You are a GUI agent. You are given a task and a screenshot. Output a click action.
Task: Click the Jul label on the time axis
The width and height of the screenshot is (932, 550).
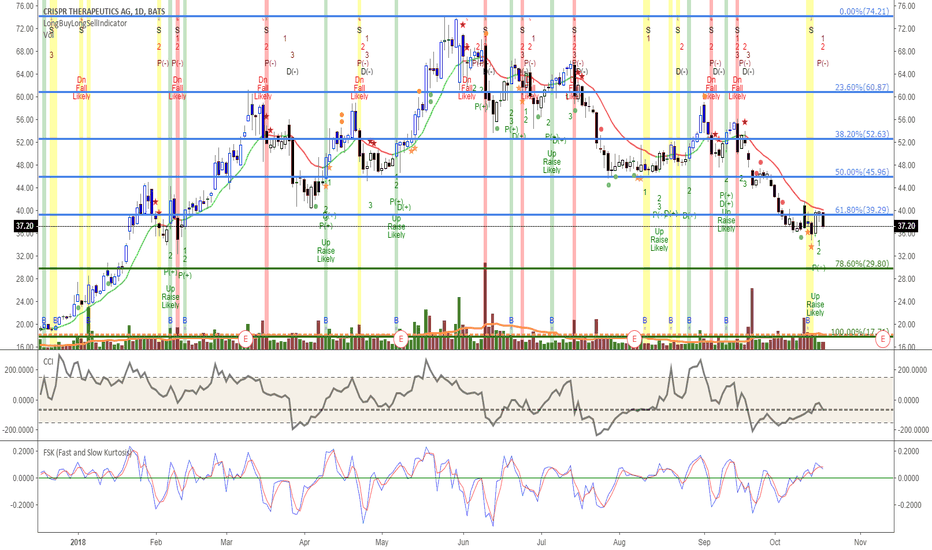pyautogui.click(x=541, y=542)
